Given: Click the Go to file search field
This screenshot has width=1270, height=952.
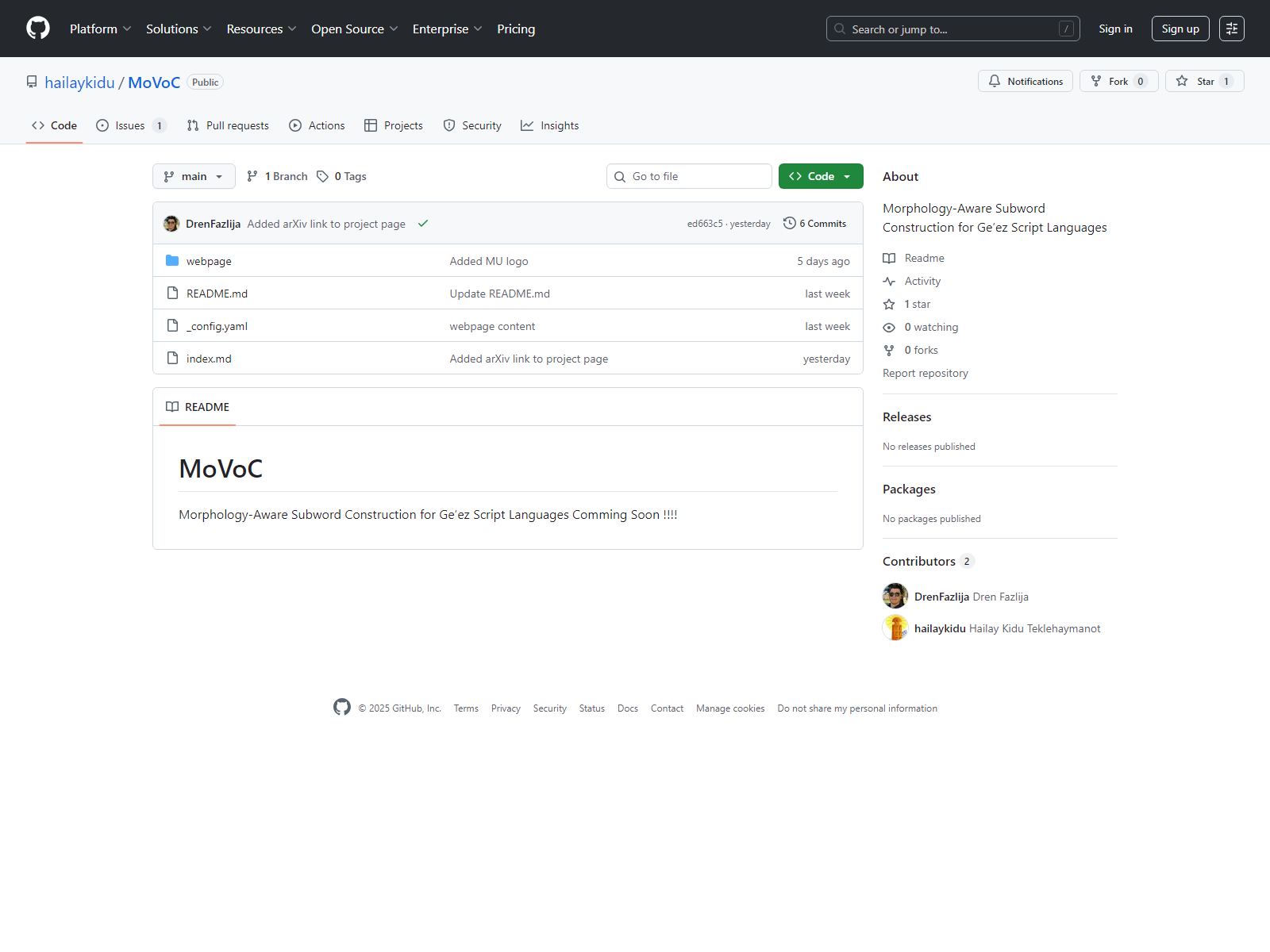Looking at the screenshot, I should pyautogui.click(x=689, y=176).
